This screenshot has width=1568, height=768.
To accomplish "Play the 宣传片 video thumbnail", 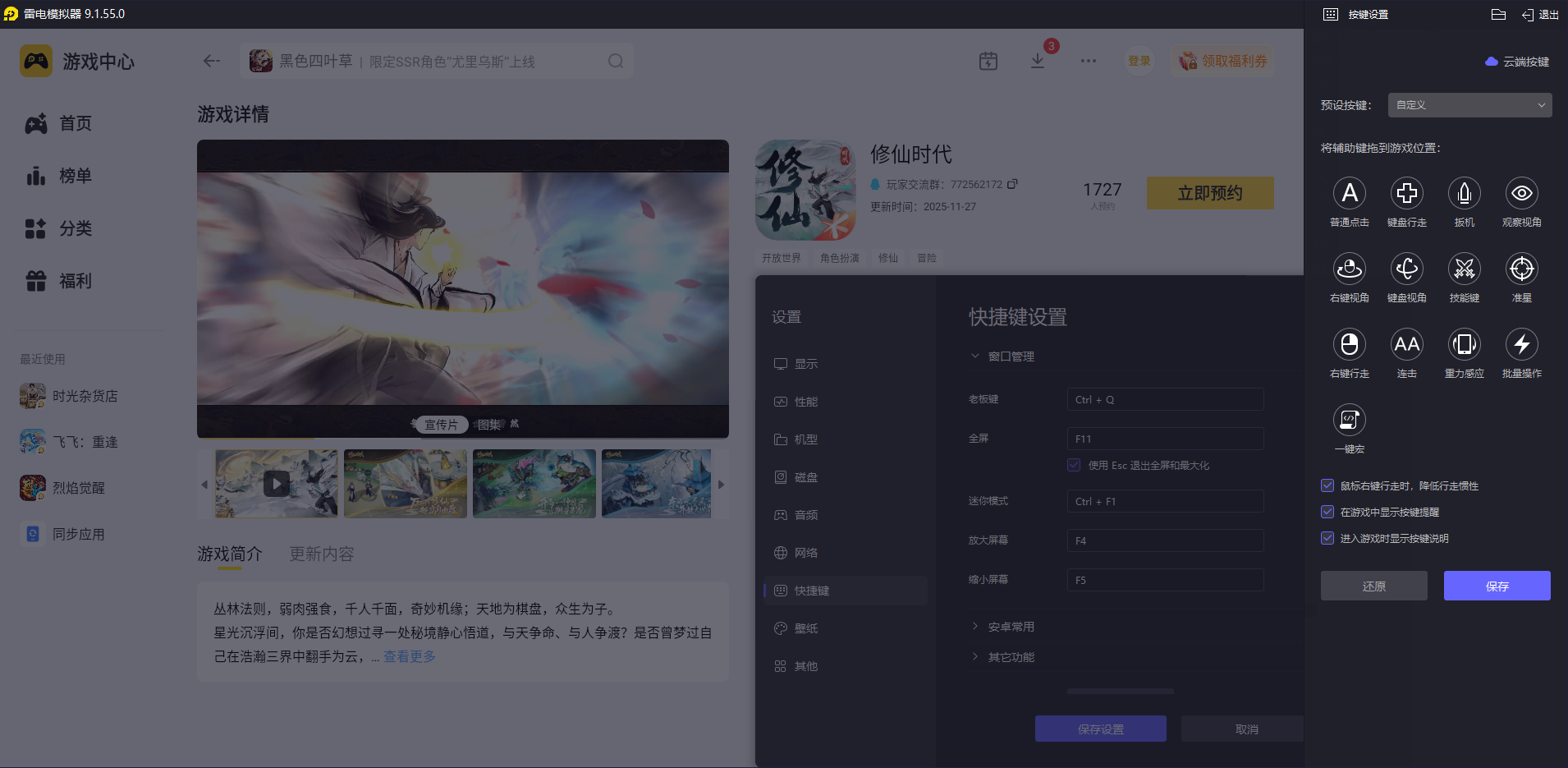I will 276,484.
